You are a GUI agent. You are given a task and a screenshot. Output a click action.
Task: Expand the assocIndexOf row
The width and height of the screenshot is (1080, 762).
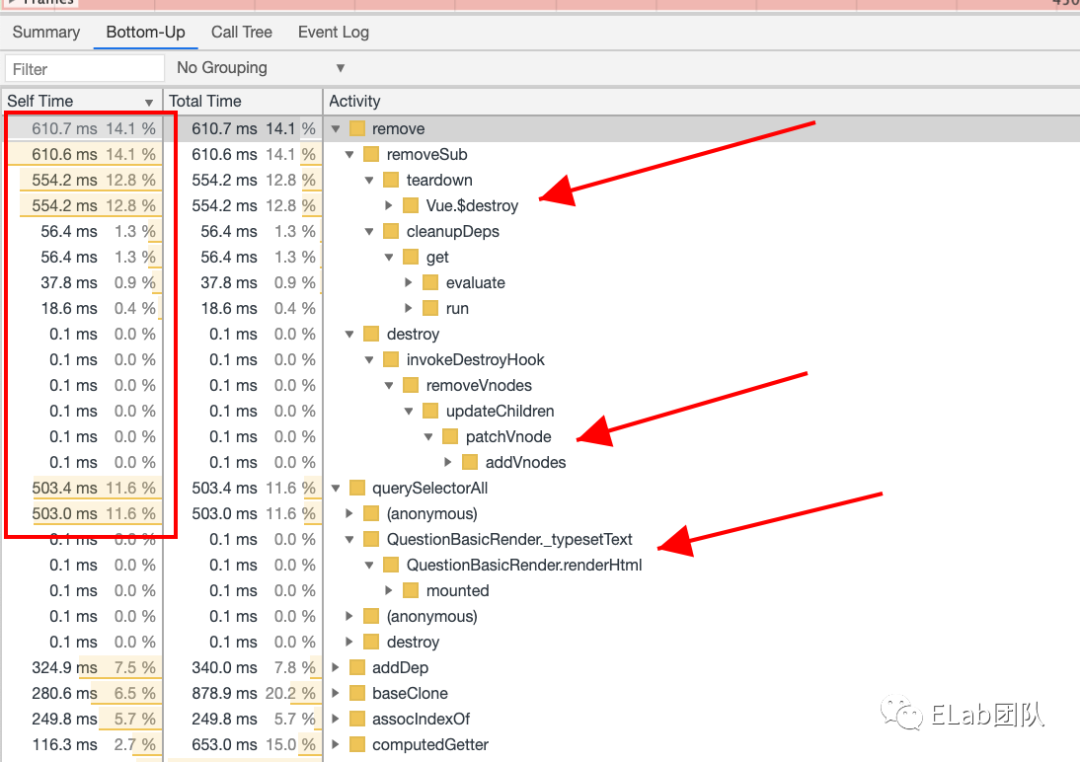[336, 719]
